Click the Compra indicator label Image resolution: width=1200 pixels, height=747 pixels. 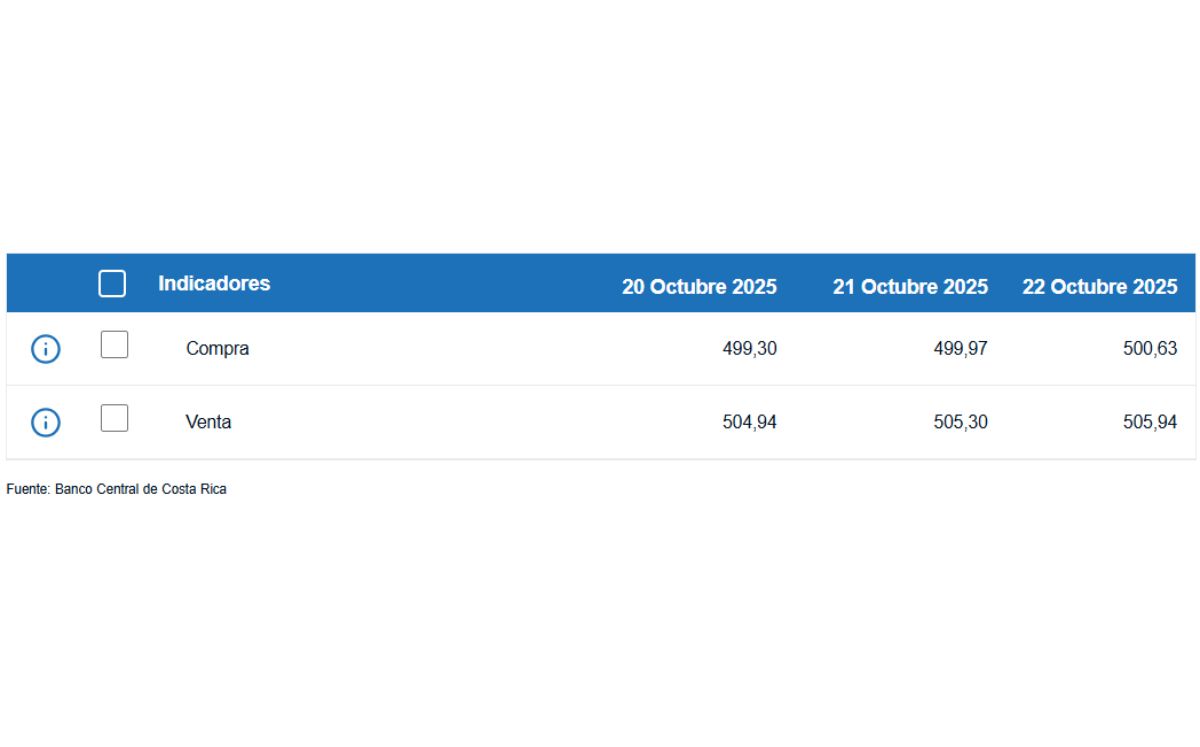point(217,349)
